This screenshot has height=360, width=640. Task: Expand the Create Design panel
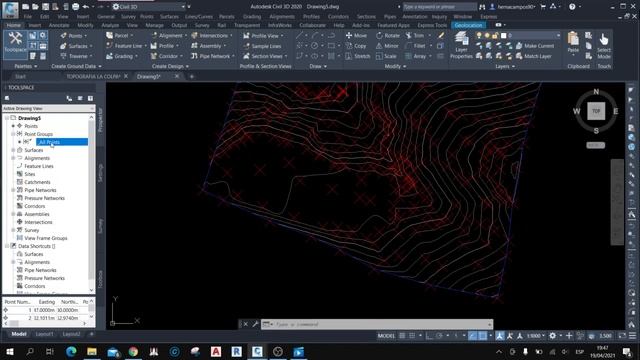coord(170,66)
